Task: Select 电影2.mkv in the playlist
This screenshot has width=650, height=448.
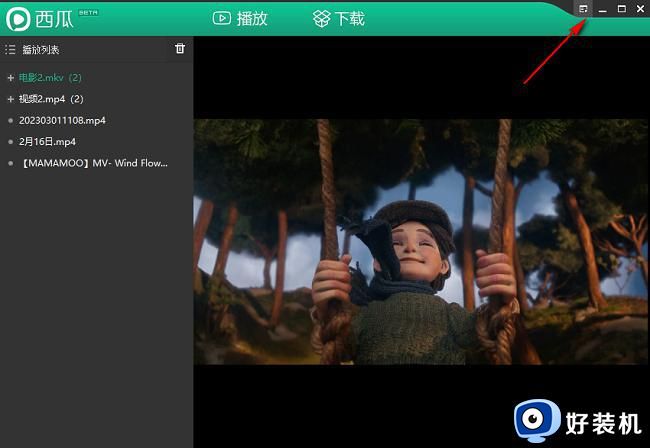Action: [x=50, y=77]
